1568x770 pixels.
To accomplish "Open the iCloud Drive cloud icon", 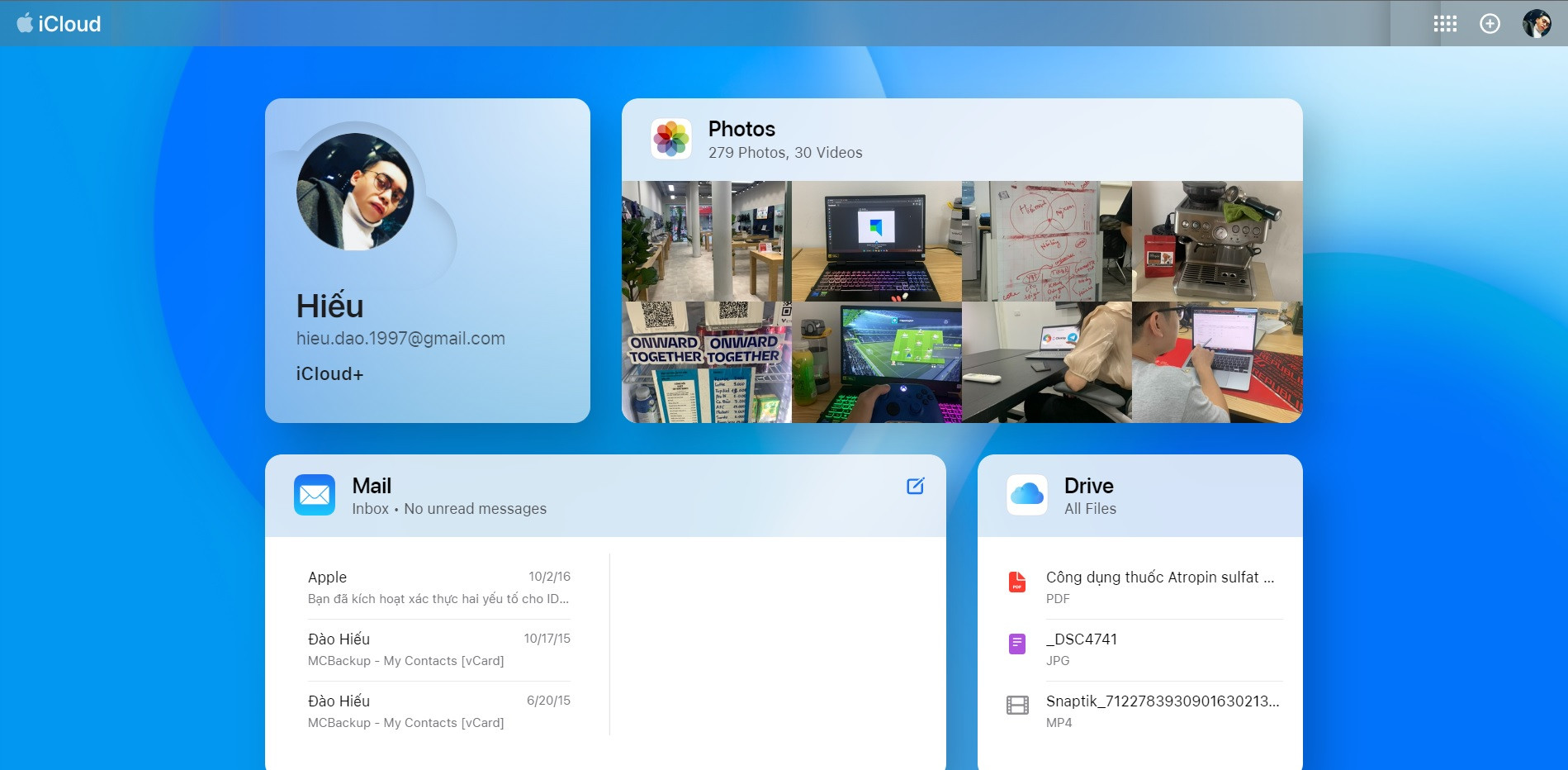I will (x=1027, y=495).
